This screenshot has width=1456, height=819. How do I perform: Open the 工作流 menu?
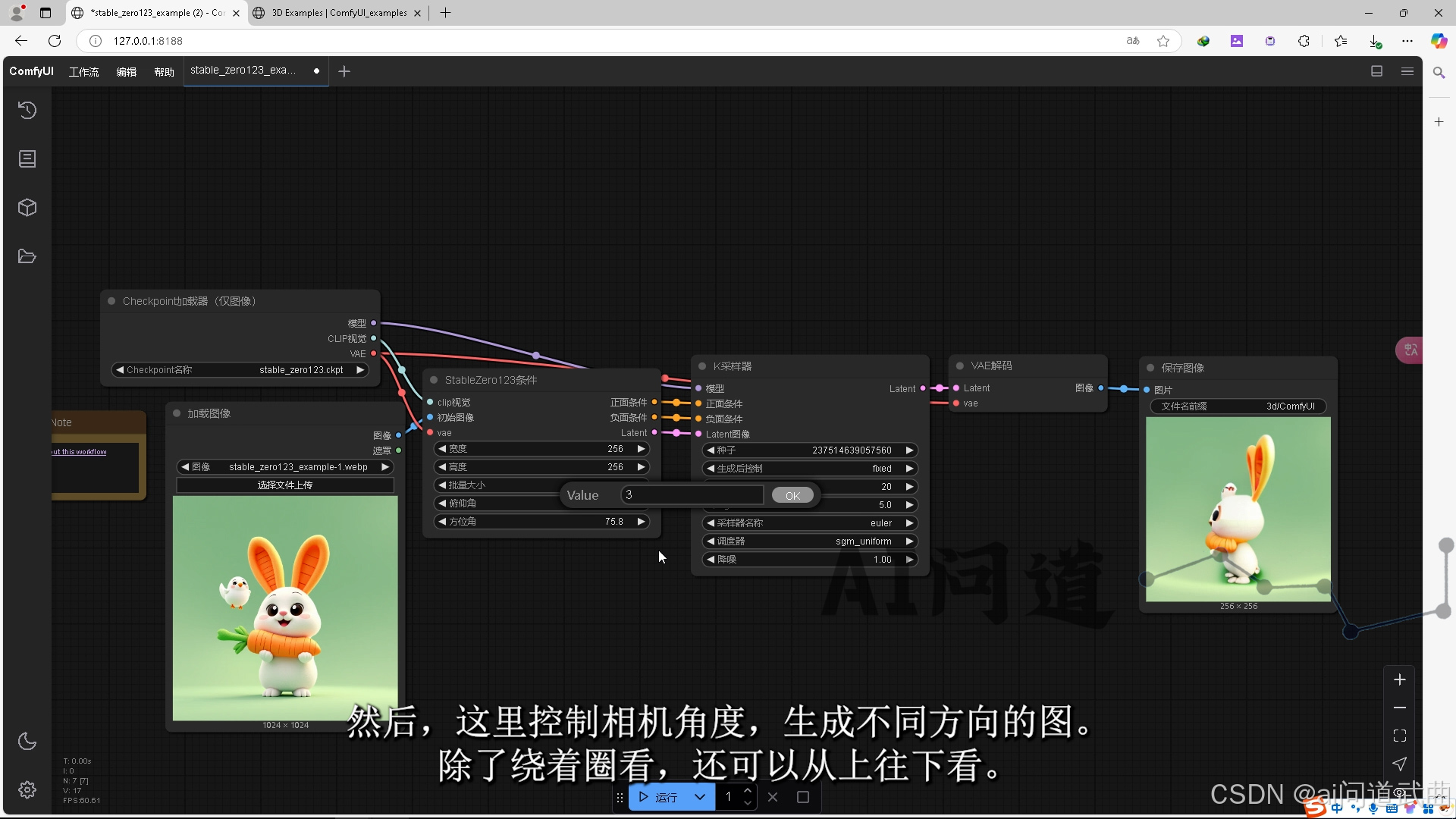83,72
